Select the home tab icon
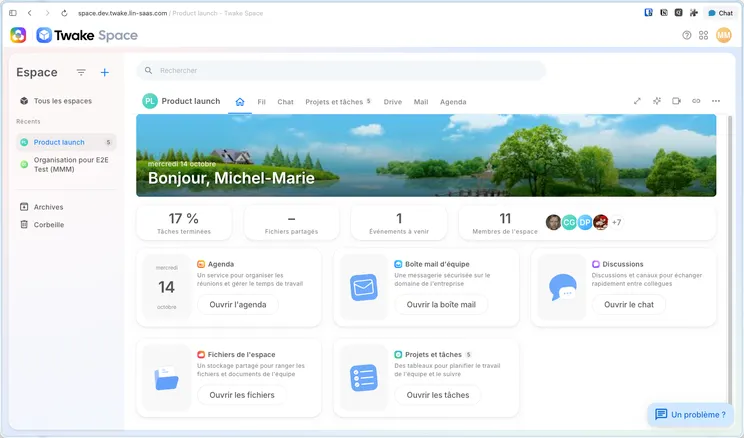 [x=240, y=102]
